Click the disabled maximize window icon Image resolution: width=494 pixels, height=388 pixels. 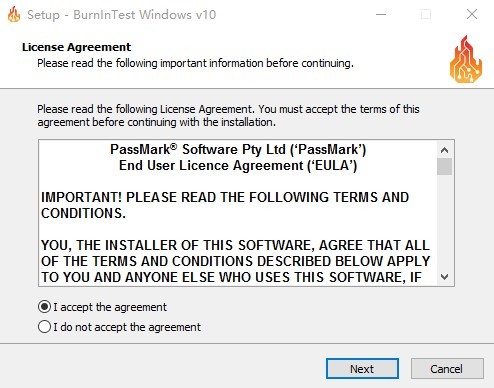(426, 14)
